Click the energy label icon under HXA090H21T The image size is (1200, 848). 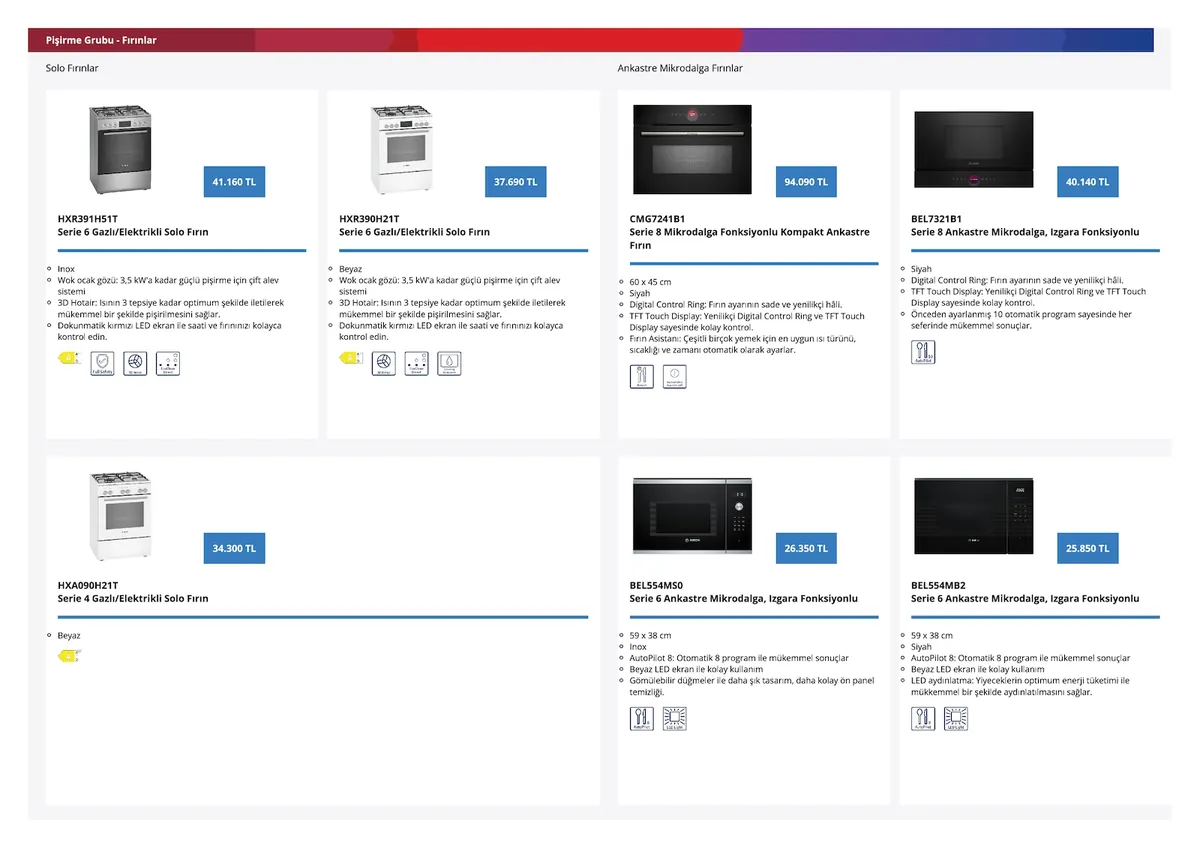pos(68,656)
